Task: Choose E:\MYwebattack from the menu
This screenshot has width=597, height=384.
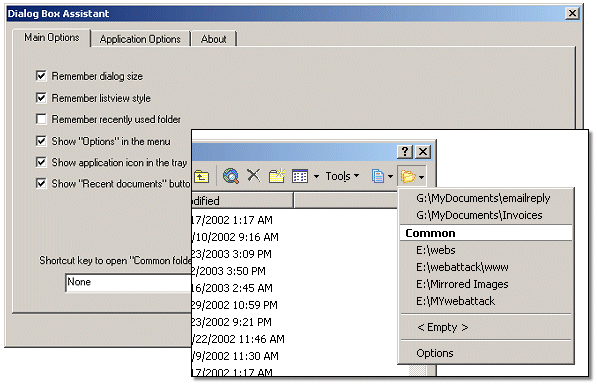Action: point(486,301)
